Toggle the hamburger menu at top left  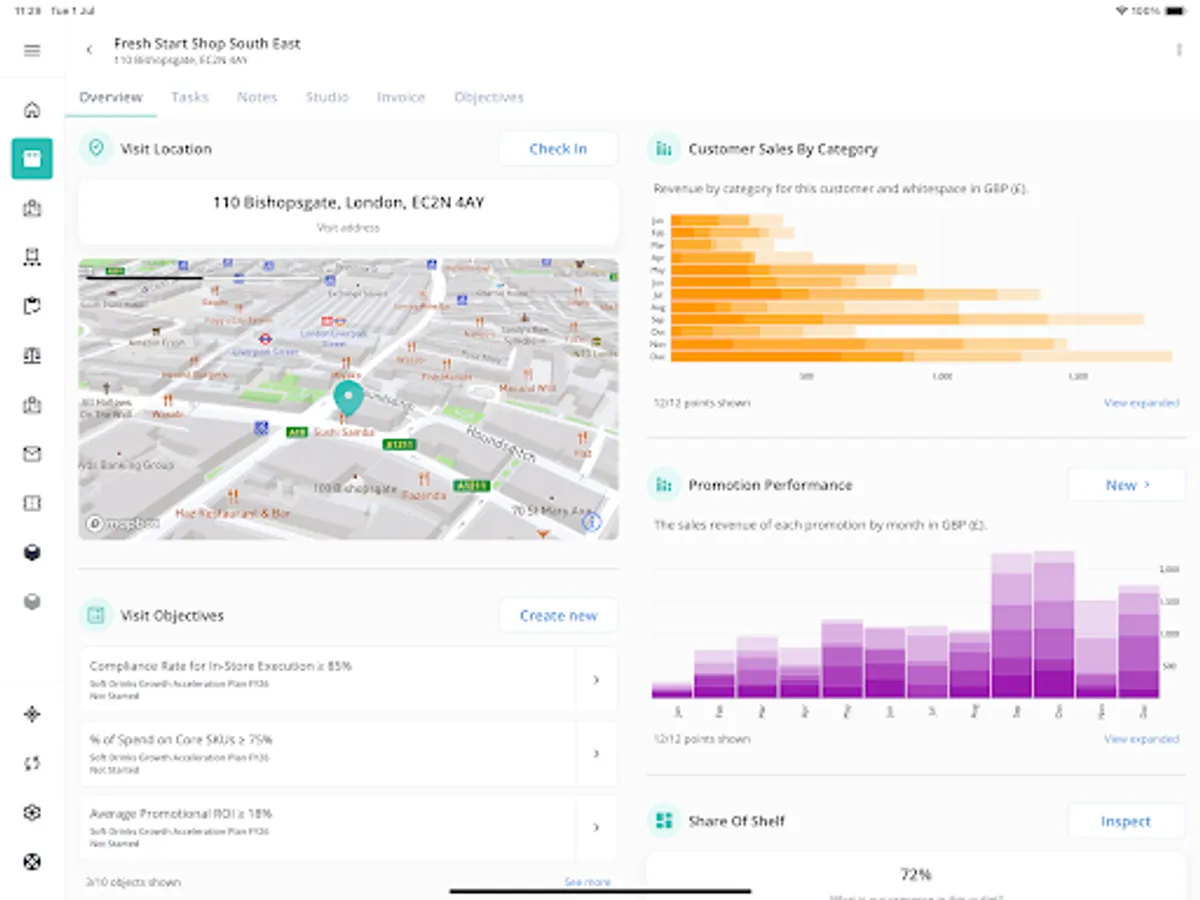[31, 50]
